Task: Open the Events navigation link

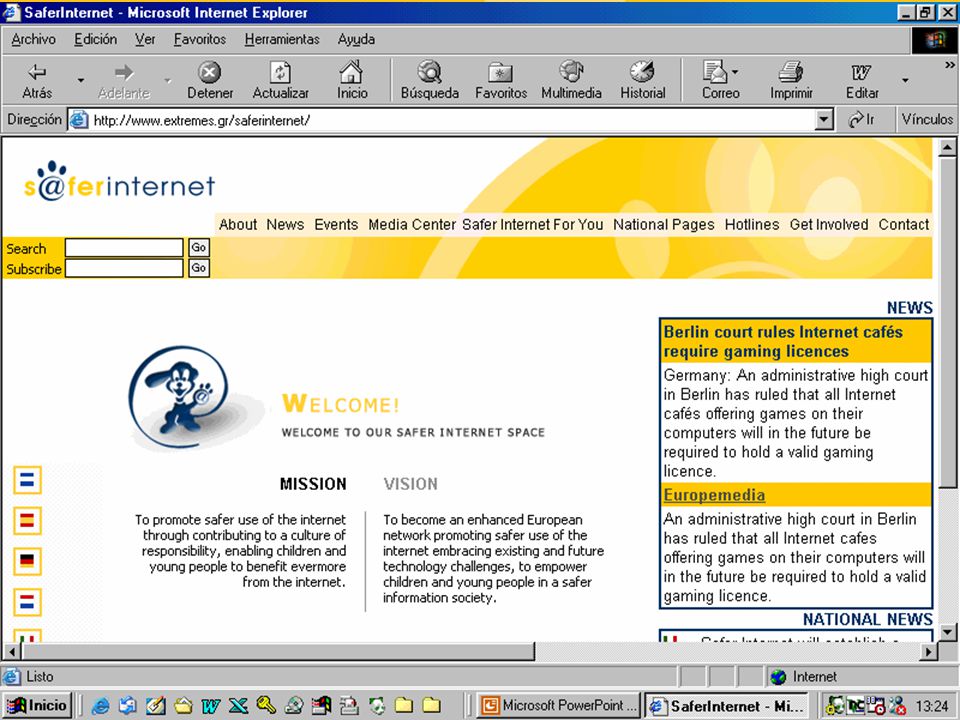Action: [x=336, y=225]
